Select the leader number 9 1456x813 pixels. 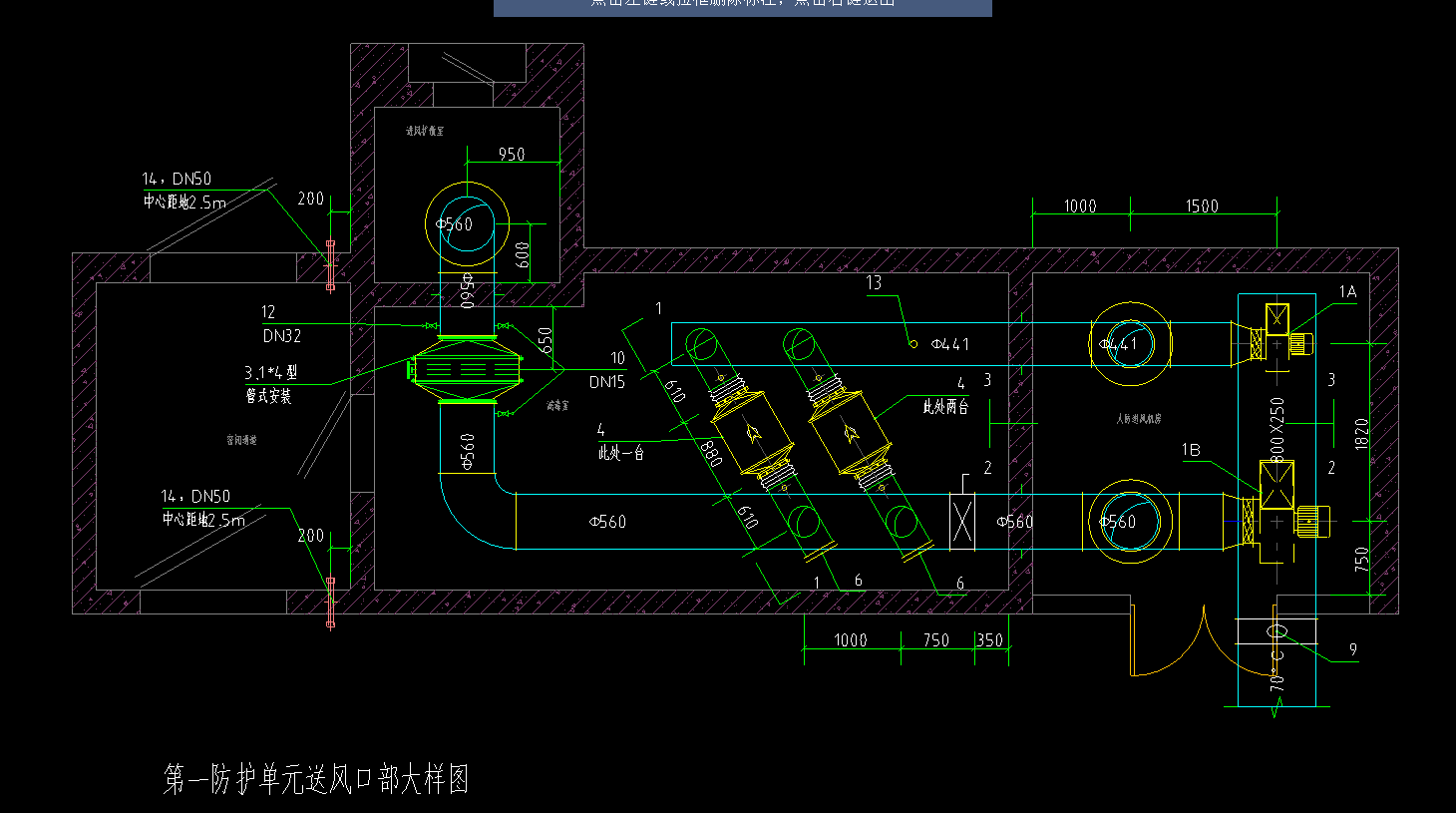[1353, 649]
